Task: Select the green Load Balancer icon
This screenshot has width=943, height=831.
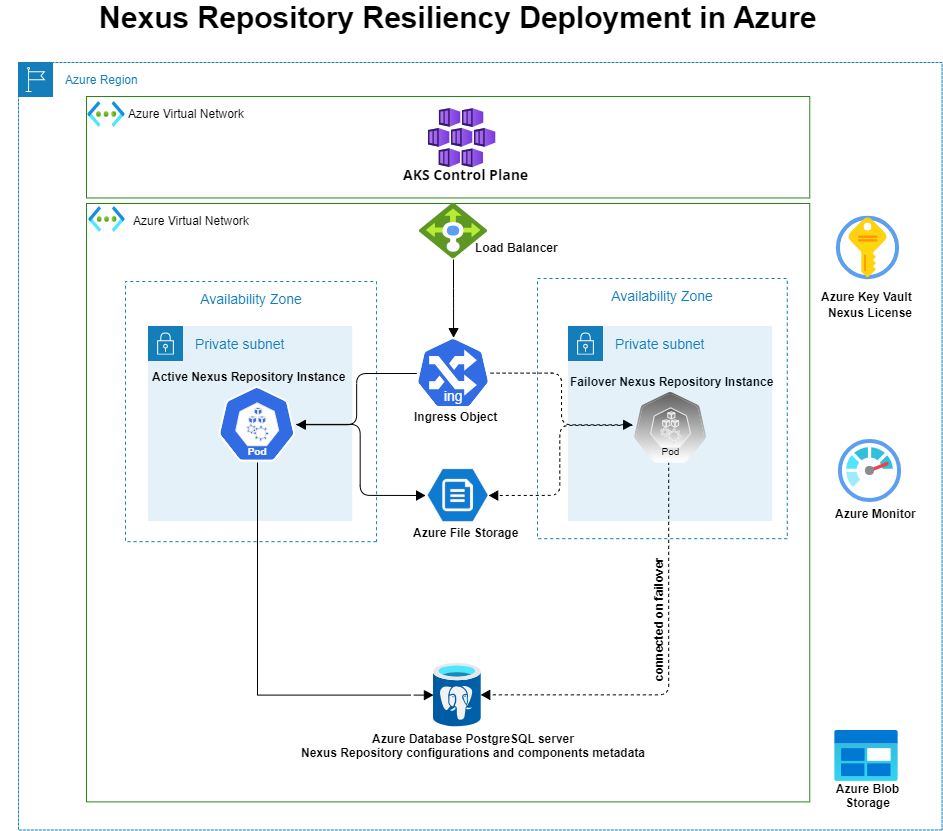Action: (453, 231)
